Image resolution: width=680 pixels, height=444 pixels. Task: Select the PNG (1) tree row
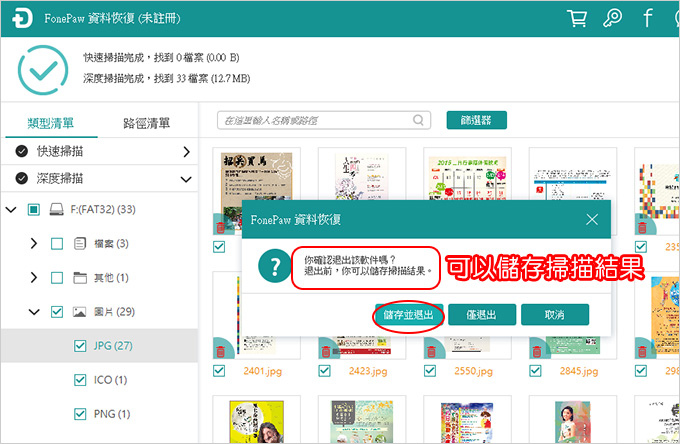click(x=99, y=414)
